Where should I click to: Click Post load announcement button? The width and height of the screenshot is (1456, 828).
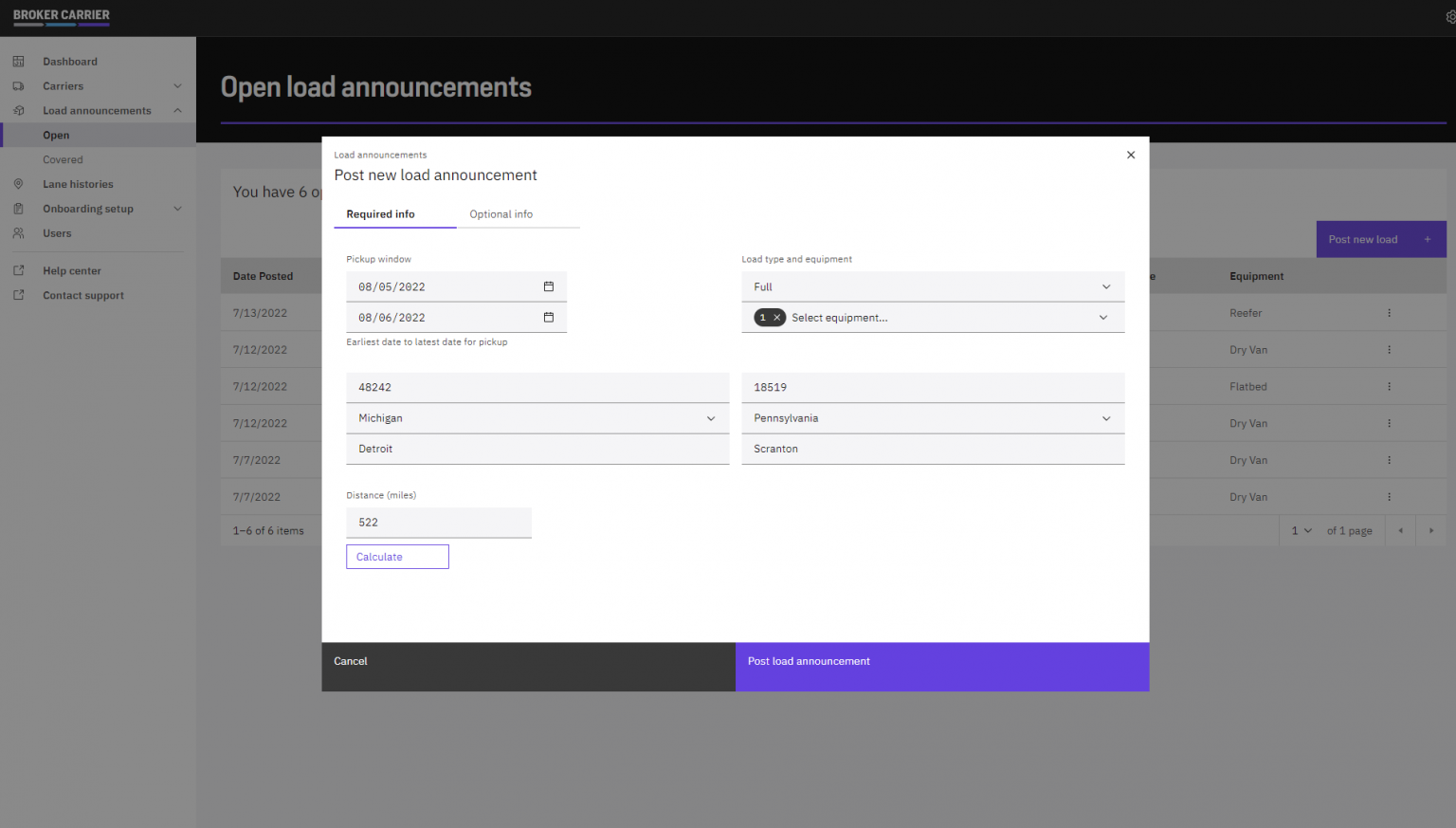942,667
